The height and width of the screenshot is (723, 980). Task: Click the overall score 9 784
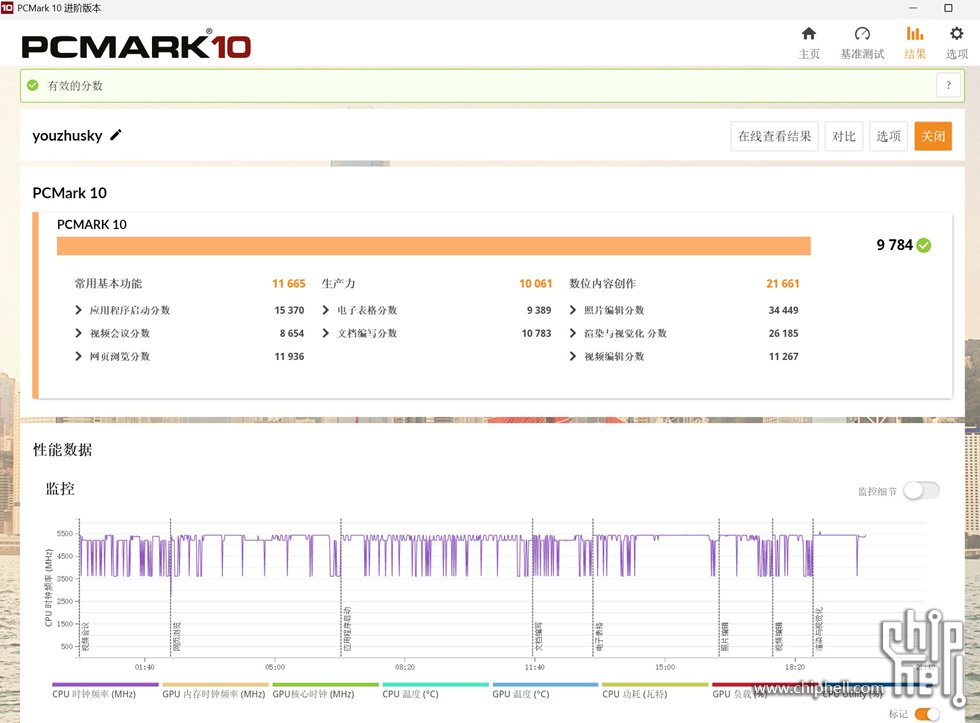894,245
